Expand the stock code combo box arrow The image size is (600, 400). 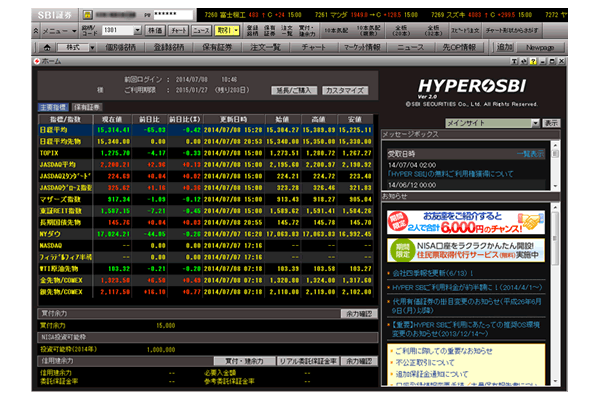[x=137, y=30]
